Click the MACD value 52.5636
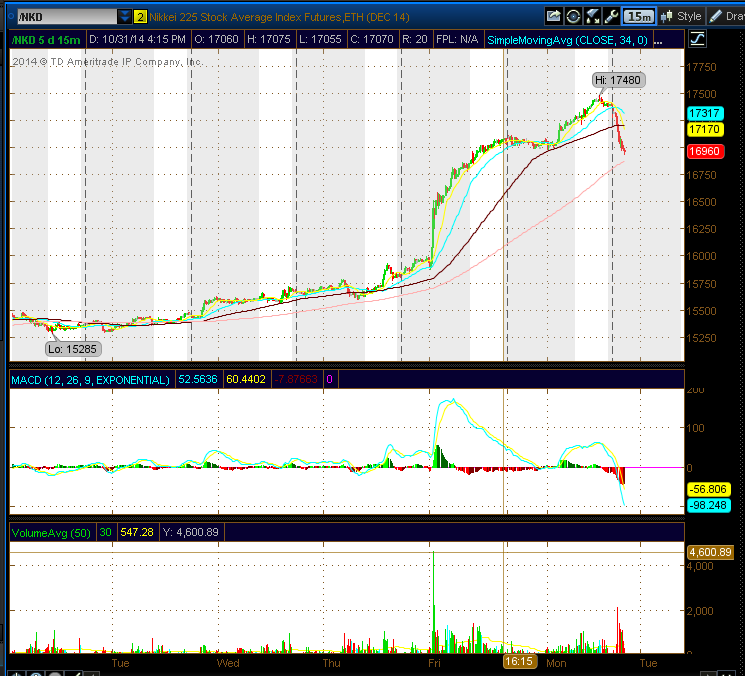The height and width of the screenshot is (676, 745). coord(198,379)
